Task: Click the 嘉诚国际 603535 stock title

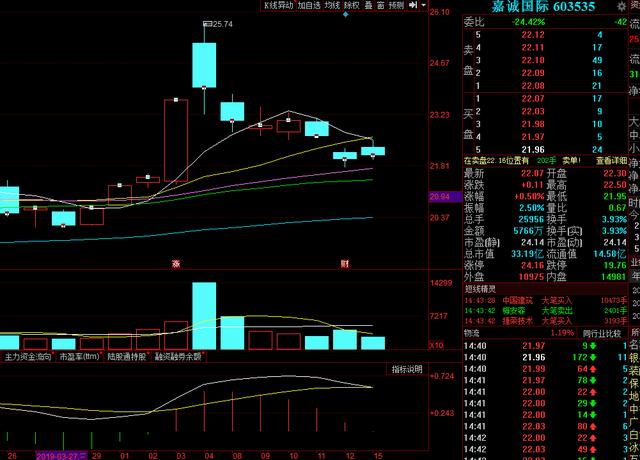Action: coord(543,7)
